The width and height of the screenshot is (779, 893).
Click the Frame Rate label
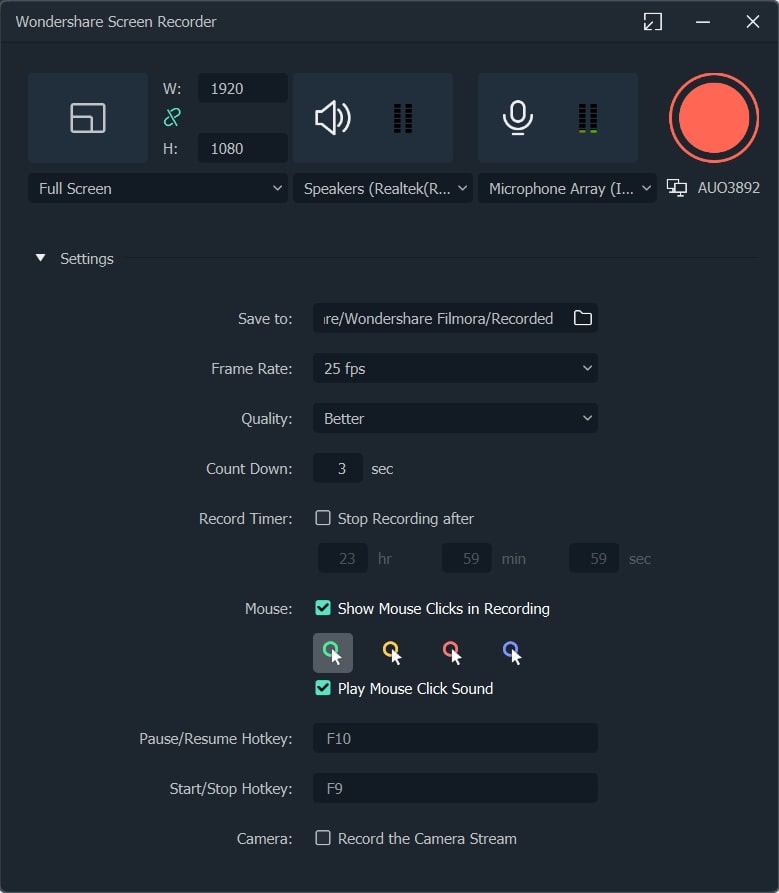252,368
